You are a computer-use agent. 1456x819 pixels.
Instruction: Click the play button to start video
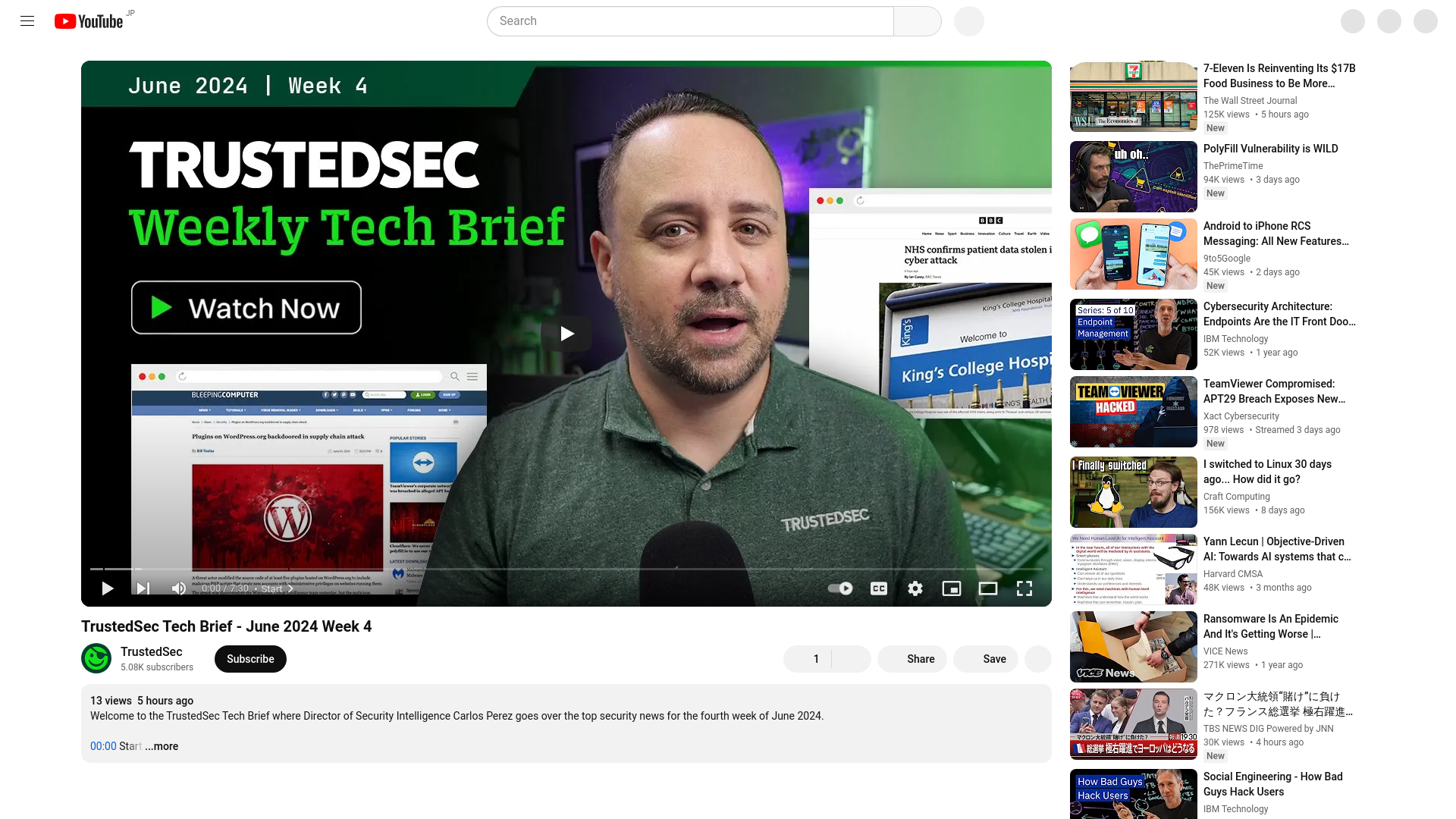pos(107,588)
